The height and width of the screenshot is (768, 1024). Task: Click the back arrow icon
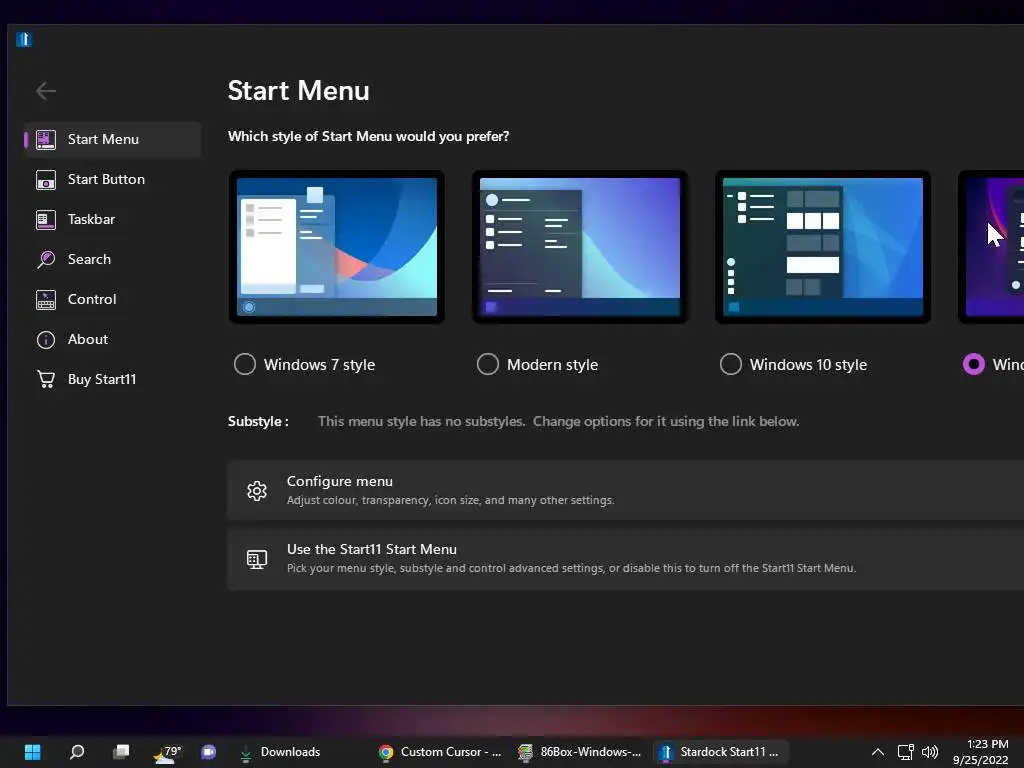tap(46, 91)
